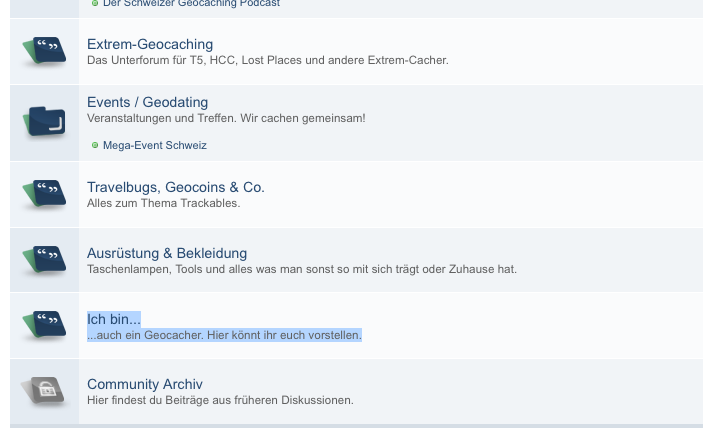This screenshot has width=703, height=431.
Task: Open the Events / Geodating forum
Action: [148, 102]
